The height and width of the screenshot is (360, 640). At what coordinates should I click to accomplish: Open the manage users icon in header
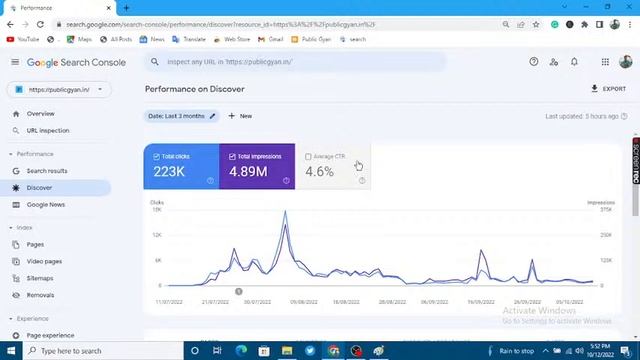tap(553, 62)
